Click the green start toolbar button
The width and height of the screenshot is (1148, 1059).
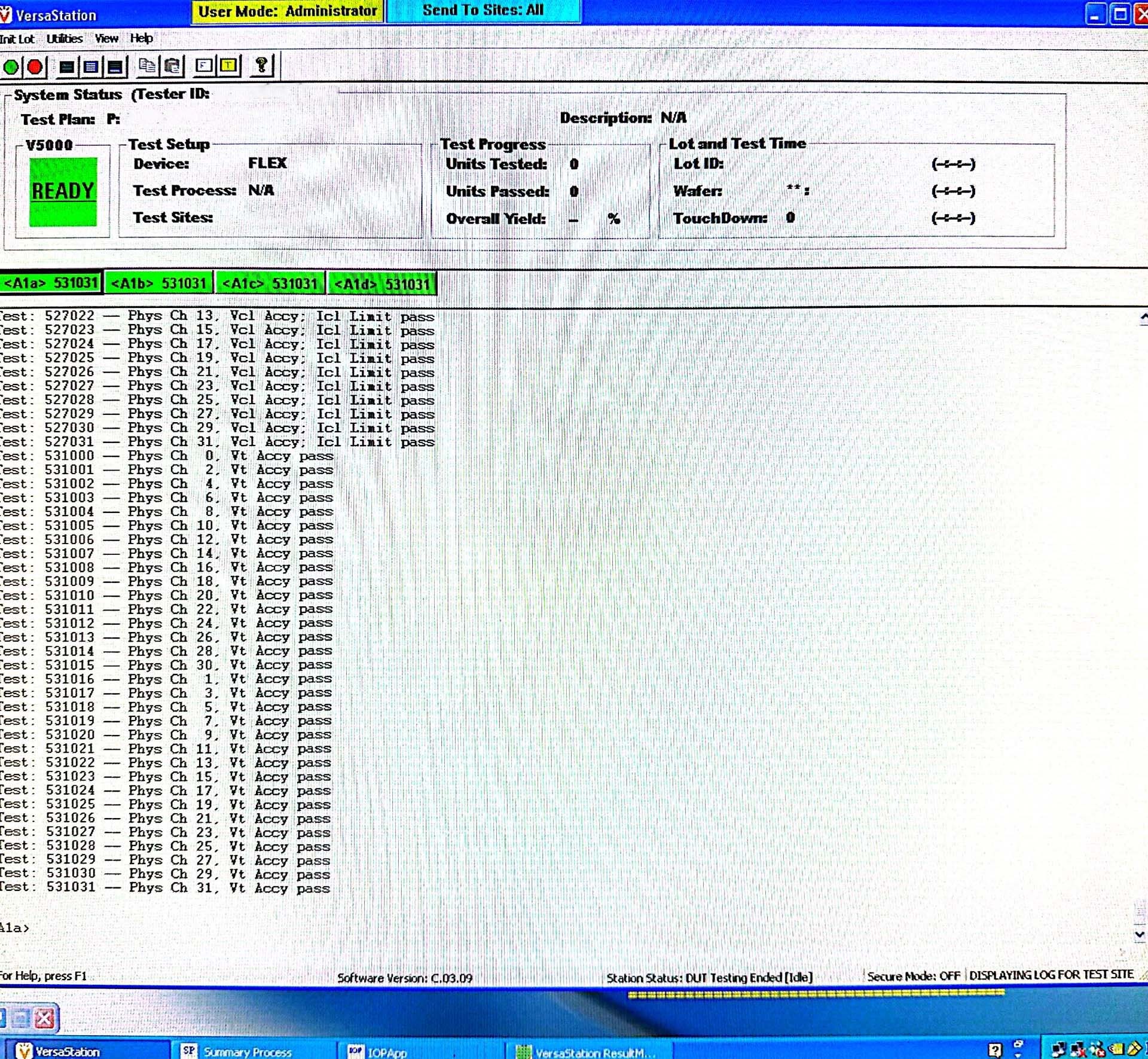tap(11, 66)
